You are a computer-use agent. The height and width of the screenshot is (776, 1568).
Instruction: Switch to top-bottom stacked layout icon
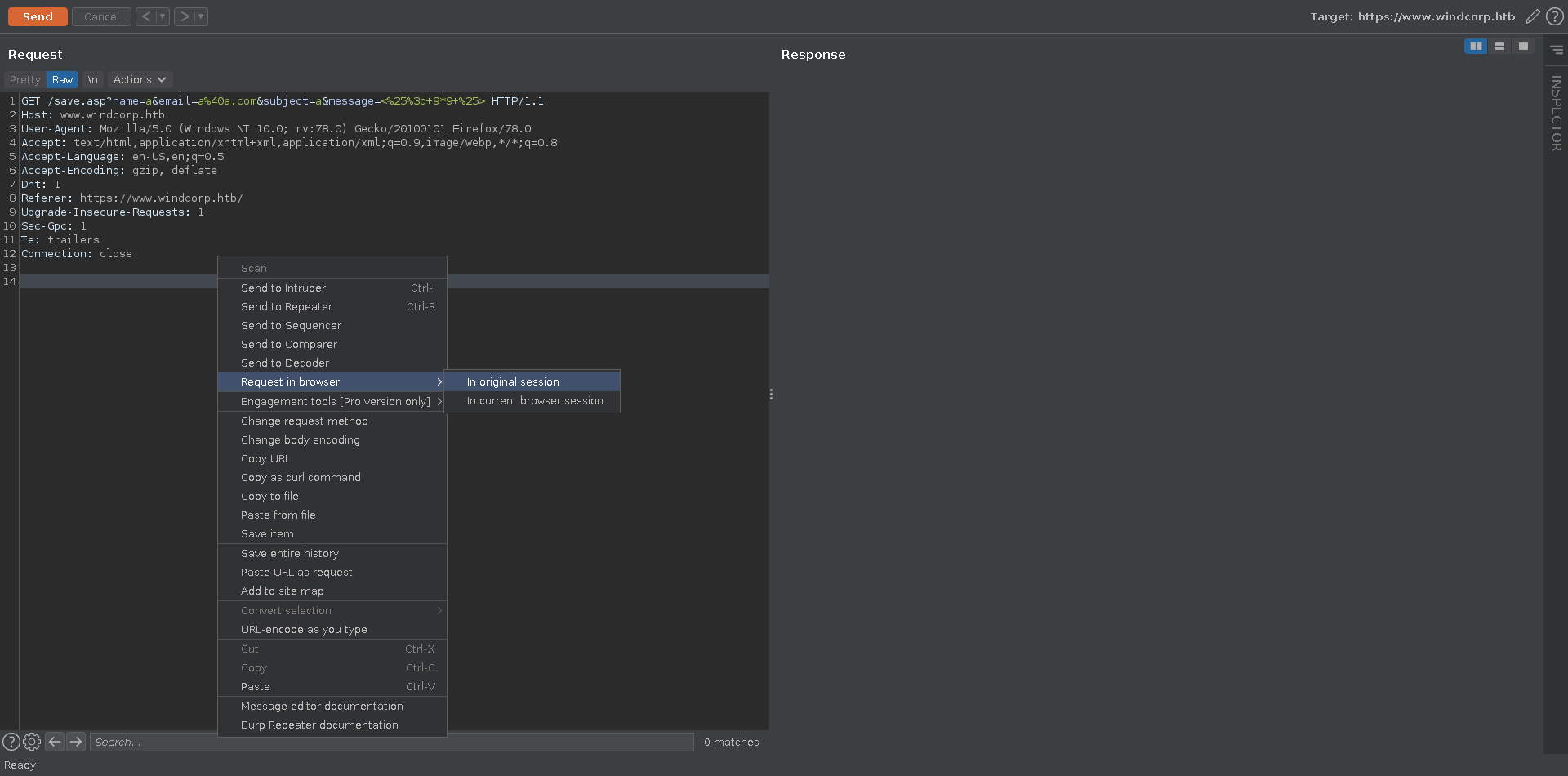[1499, 47]
